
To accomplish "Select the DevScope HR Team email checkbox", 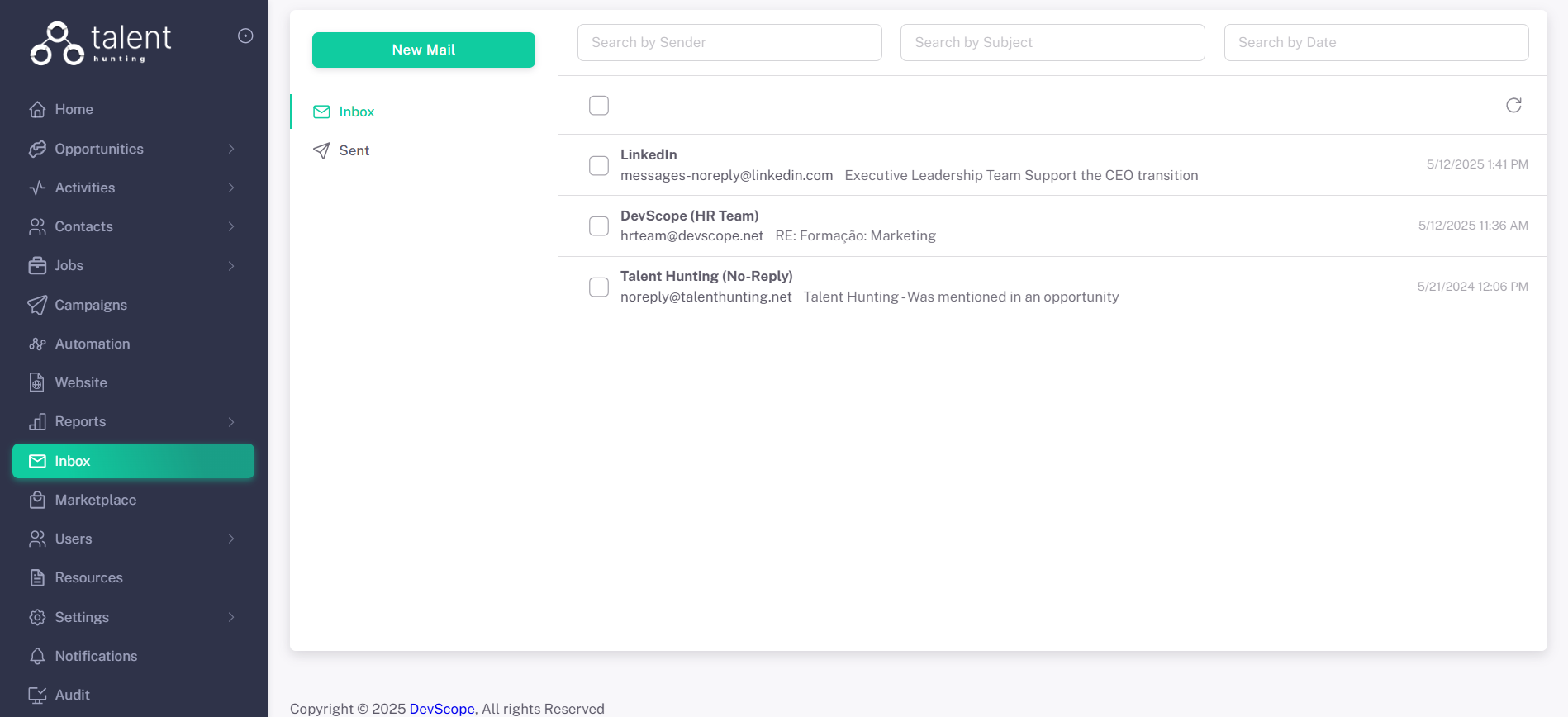I will (x=599, y=226).
